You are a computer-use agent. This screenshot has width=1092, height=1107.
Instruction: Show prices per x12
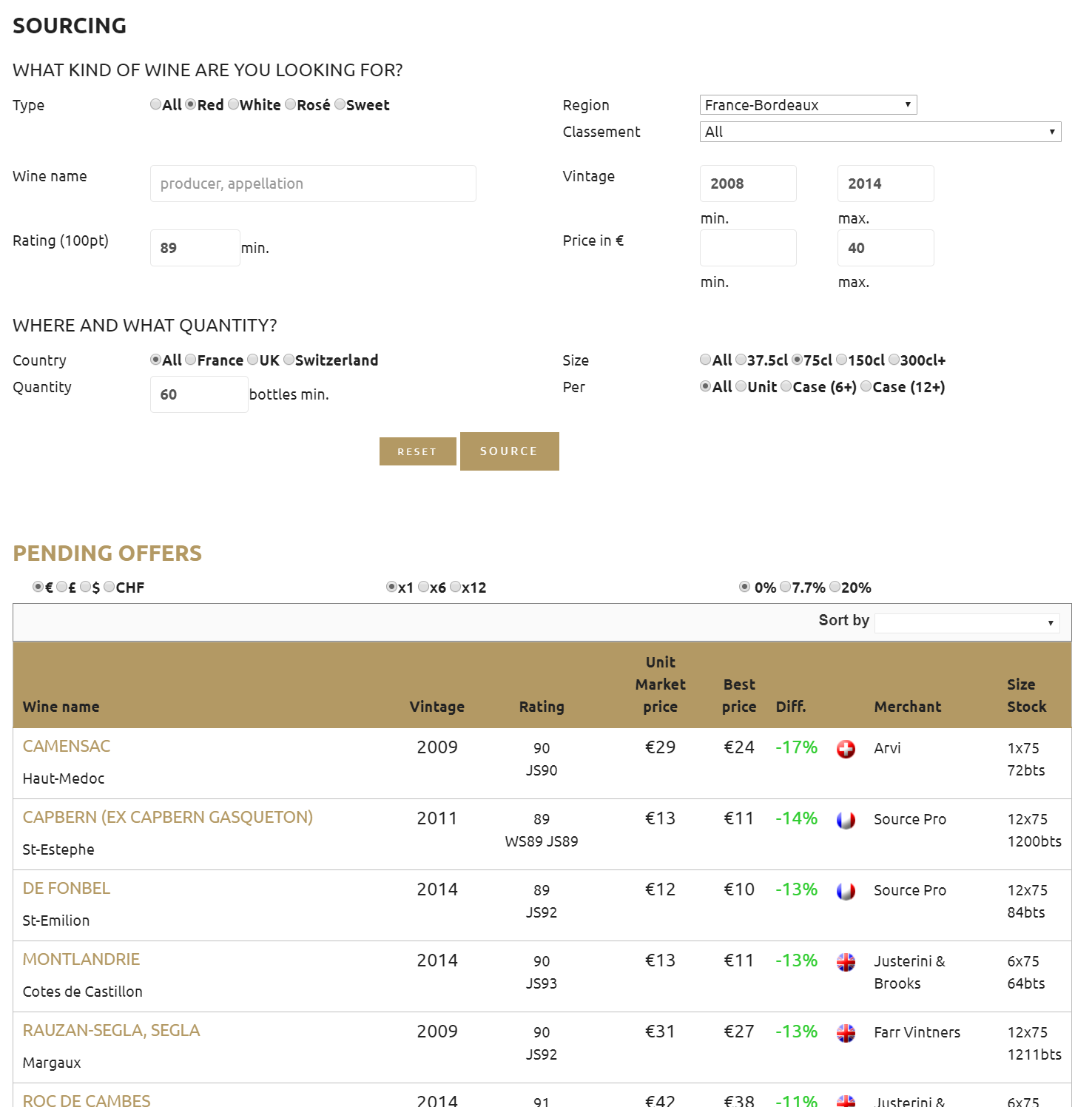click(456, 587)
